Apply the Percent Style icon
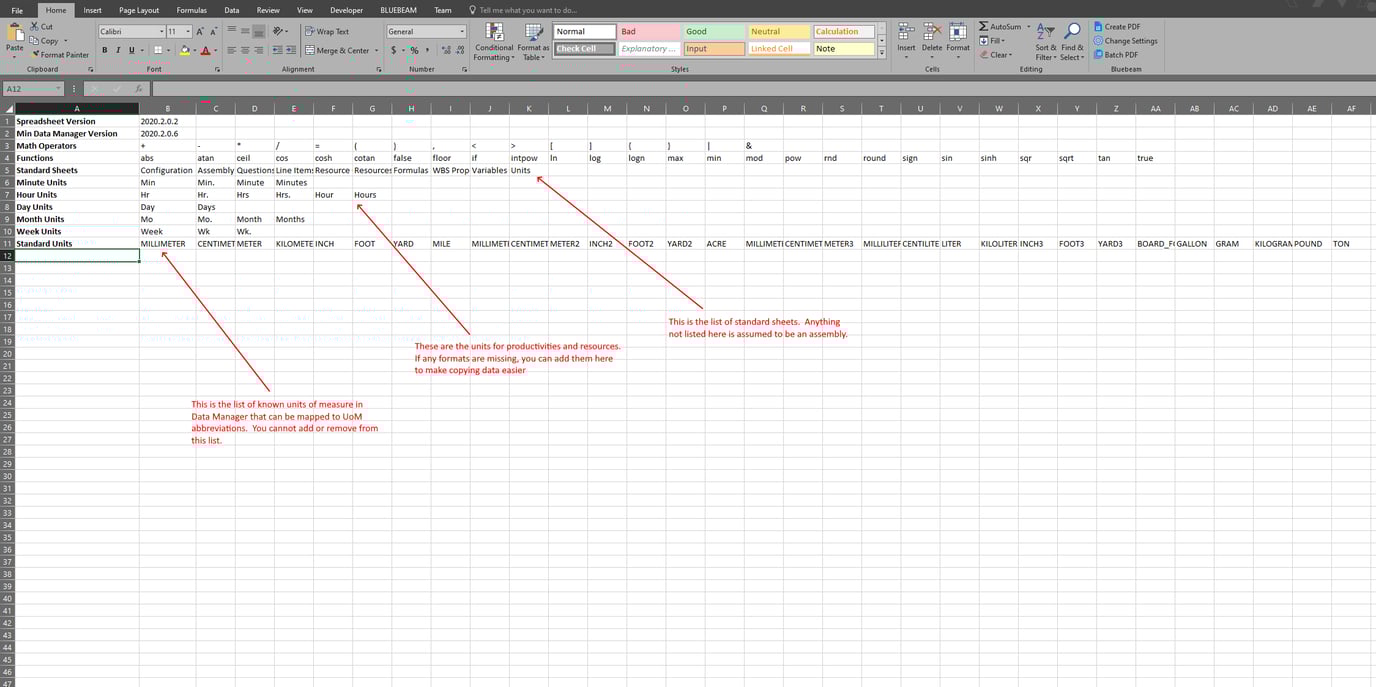Viewport: 1376px width, 687px height. (x=415, y=49)
